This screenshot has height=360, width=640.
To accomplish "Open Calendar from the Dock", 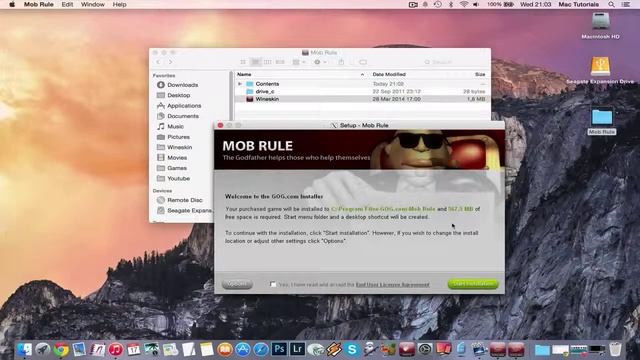I will [133, 349].
